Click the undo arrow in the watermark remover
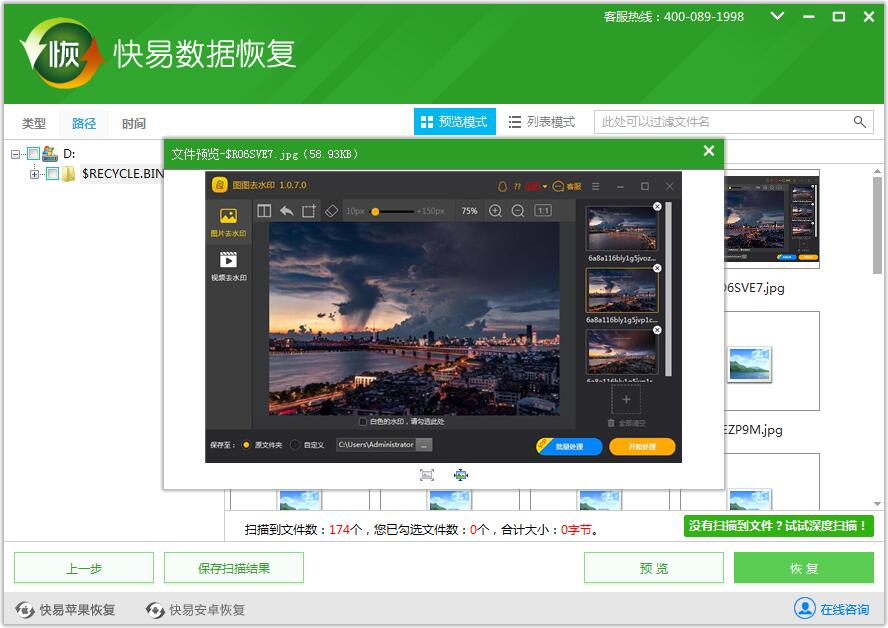 287,211
